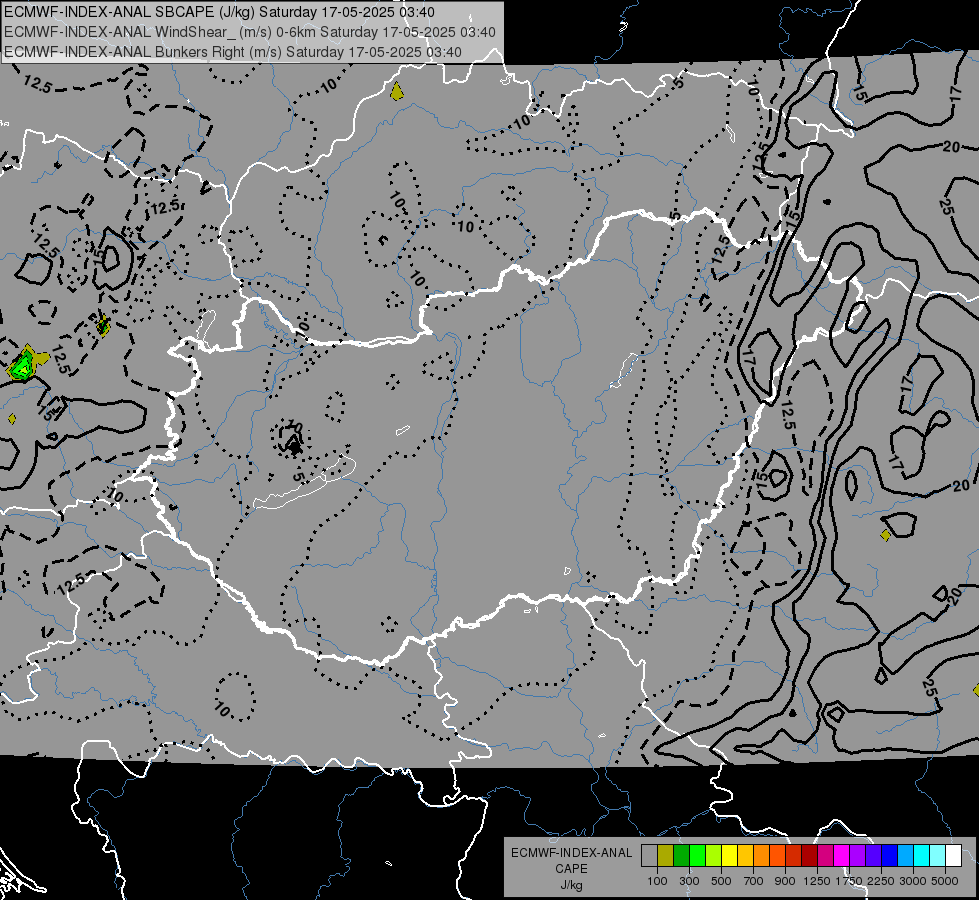The image size is (979, 900).
Task: Select the WindShear_ 0-6km title line
Action: 250,32
